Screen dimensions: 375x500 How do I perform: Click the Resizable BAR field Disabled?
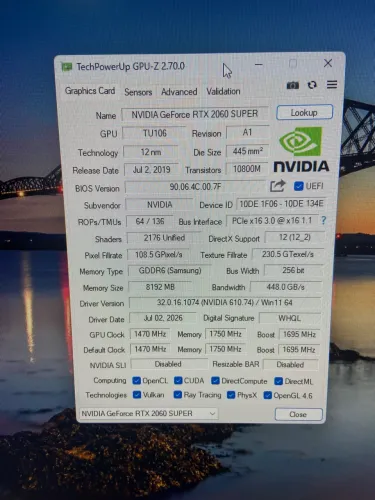(x=290, y=365)
